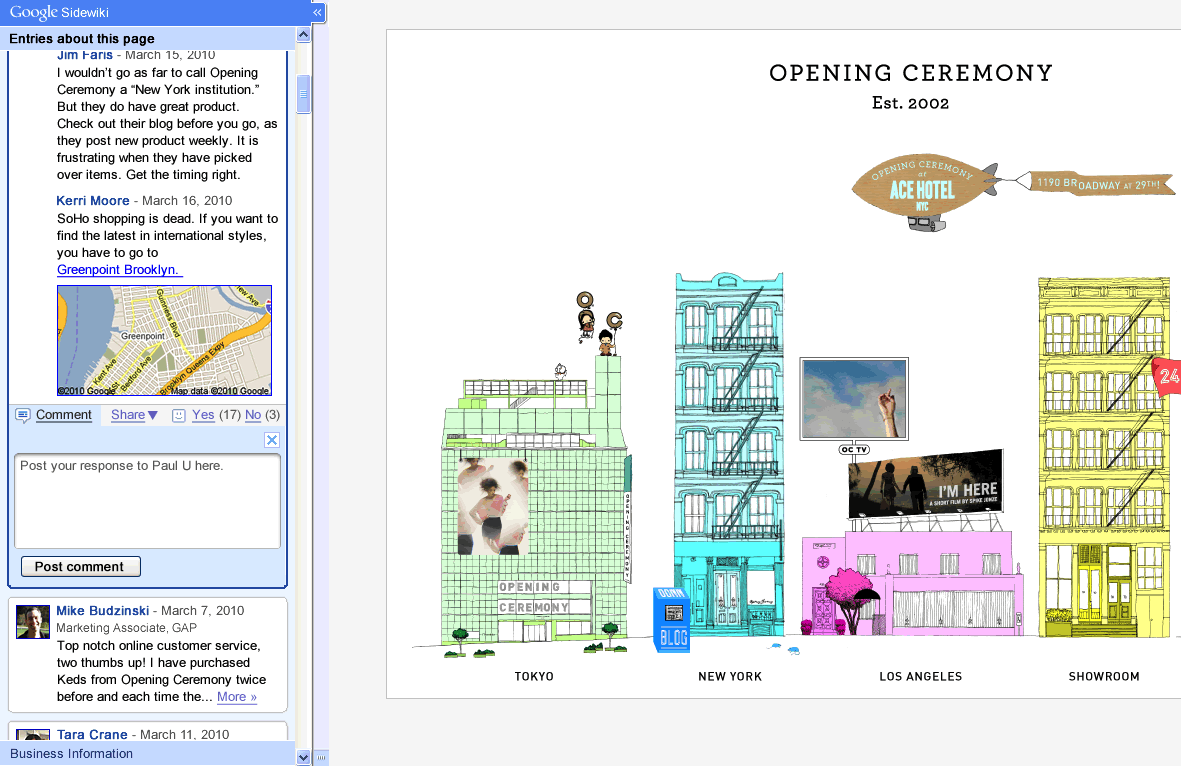The height and width of the screenshot is (766, 1181).
Task: Click the LOS ANGELES label
Action: click(920, 676)
